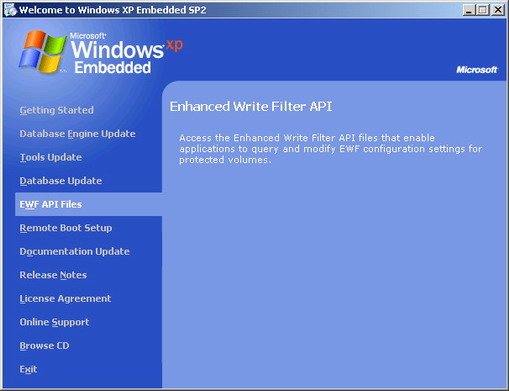Click the Microsoft logo at top right
509x391 pixels.
coord(476,70)
